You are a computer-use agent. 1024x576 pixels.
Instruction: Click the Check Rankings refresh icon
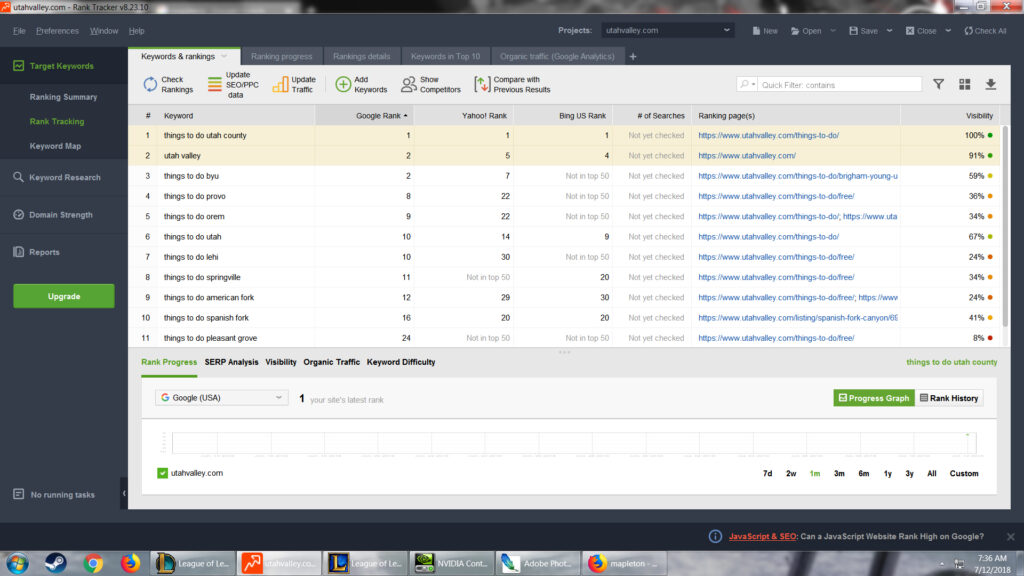150,84
